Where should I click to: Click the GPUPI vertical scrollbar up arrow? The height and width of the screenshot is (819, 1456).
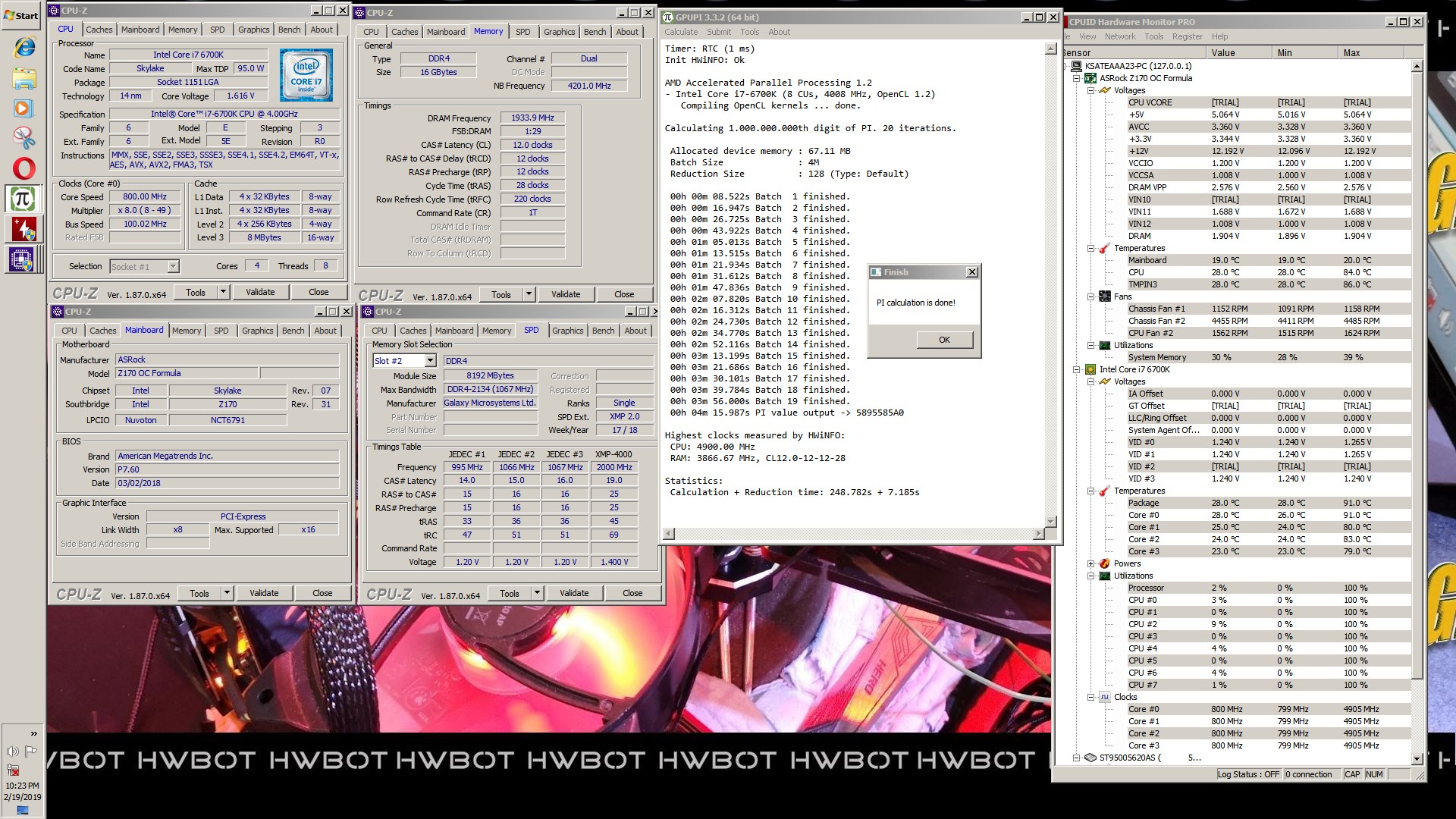click(1050, 49)
